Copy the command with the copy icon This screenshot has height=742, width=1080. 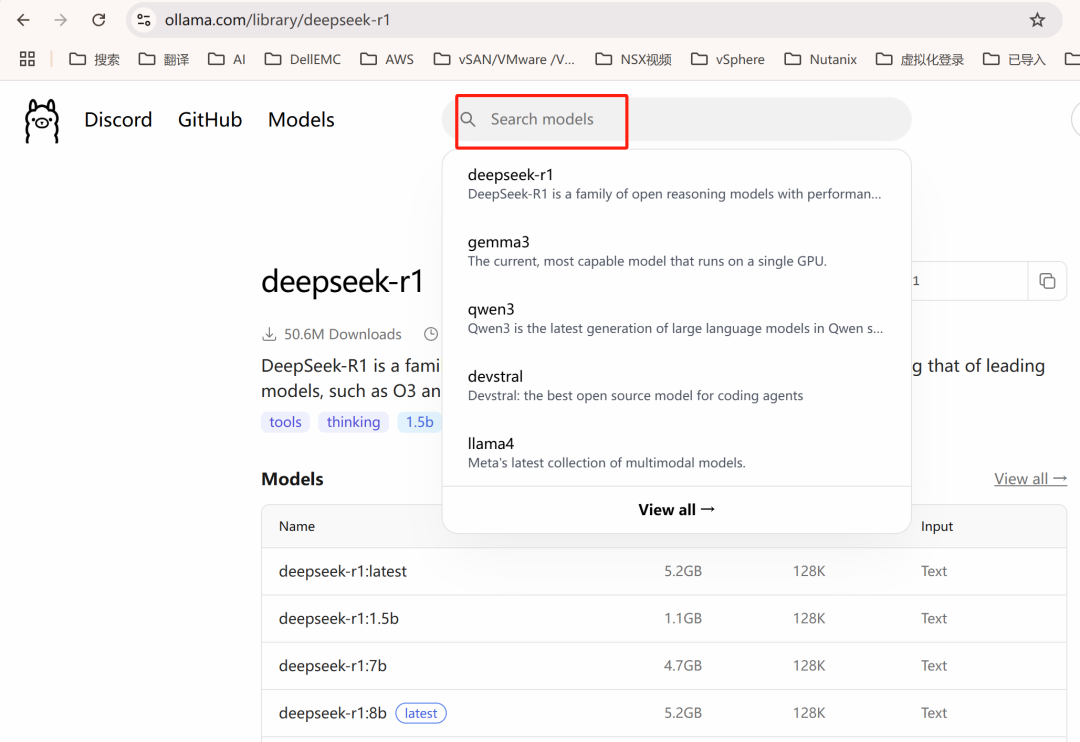click(1047, 280)
